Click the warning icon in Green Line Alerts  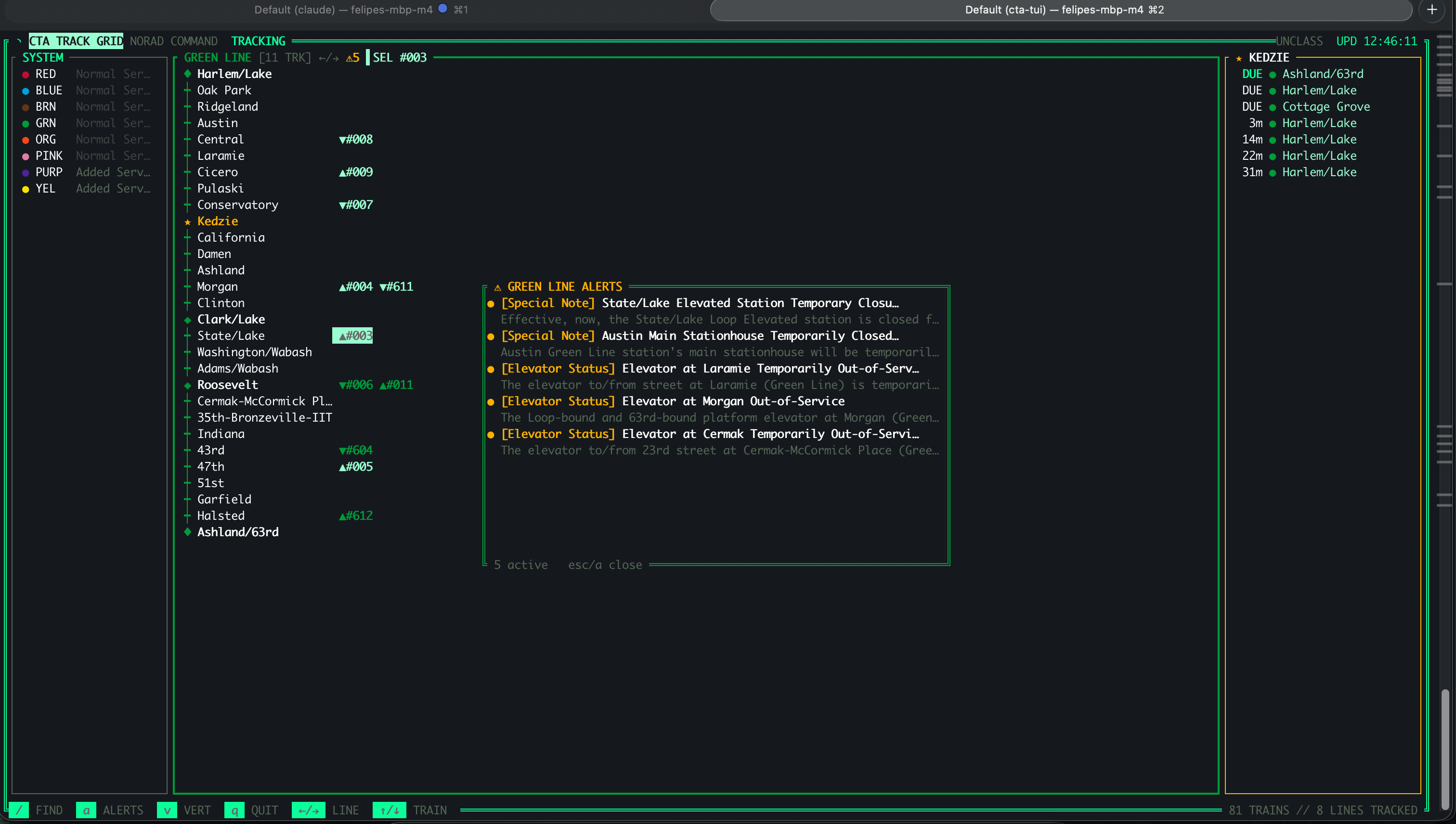[x=497, y=287]
